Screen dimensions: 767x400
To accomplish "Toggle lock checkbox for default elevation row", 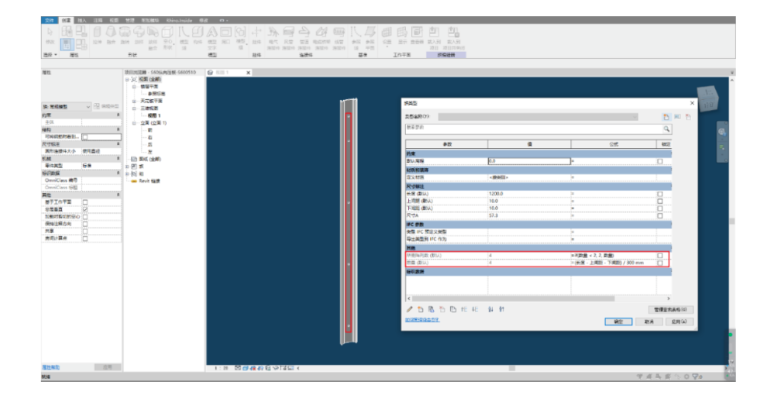I will [660, 161].
